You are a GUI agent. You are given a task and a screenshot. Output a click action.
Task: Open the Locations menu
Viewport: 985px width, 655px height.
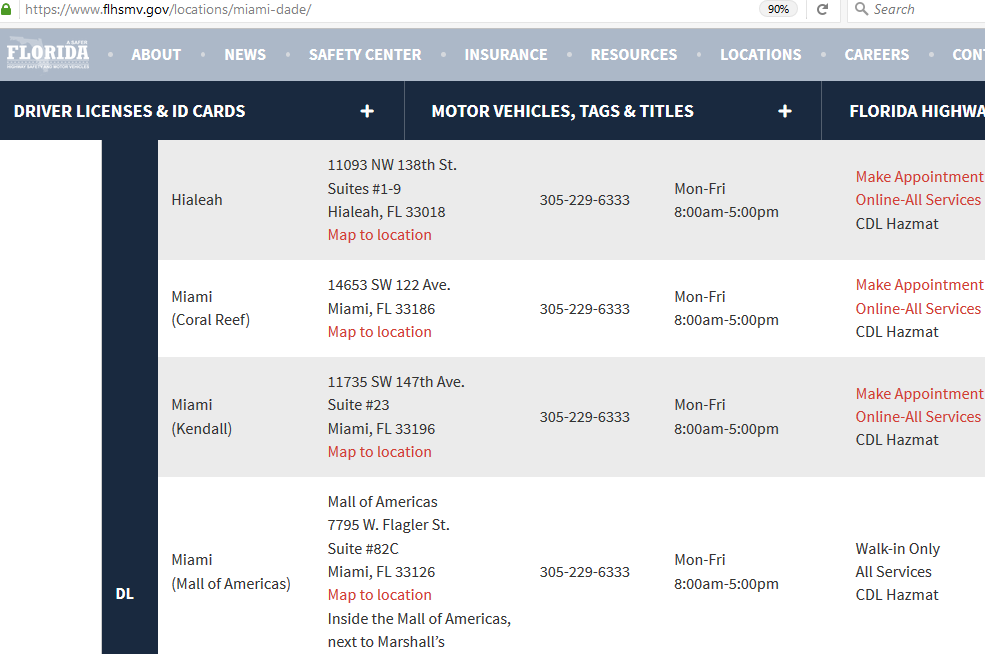pos(761,55)
